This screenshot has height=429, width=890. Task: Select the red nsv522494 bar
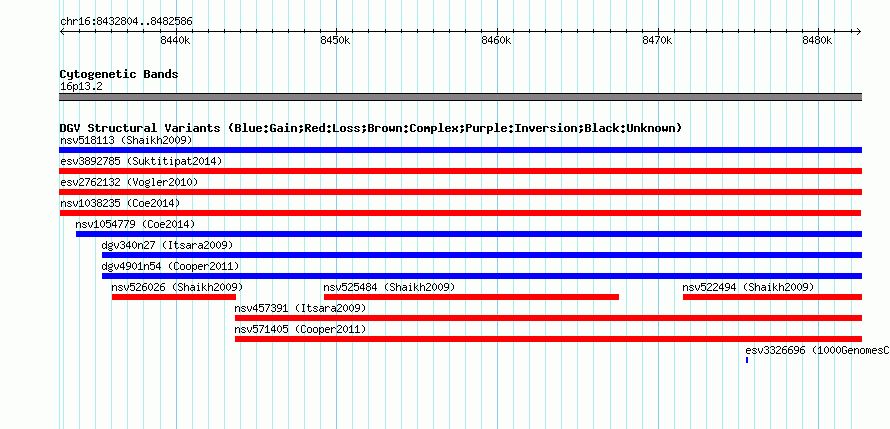click(773, 297)
